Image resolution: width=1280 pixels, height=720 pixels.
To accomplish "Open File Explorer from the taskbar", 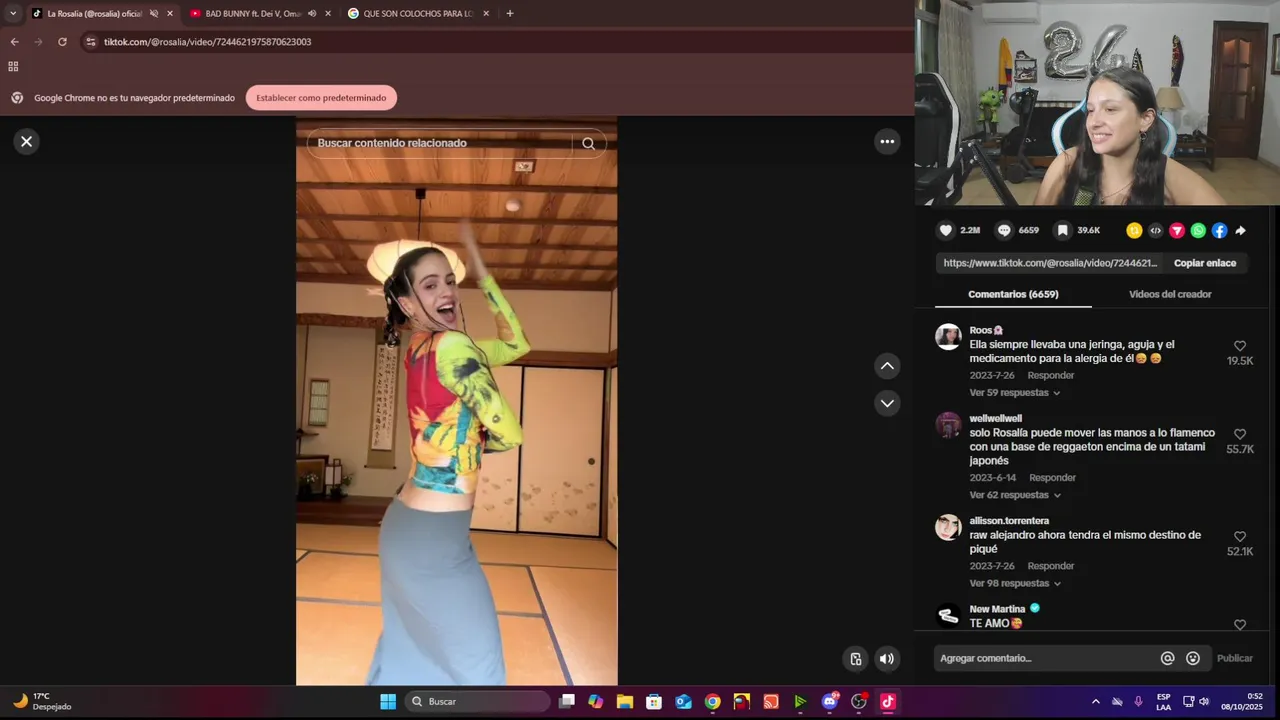I will pyautogui.click(x=624, y=701).
